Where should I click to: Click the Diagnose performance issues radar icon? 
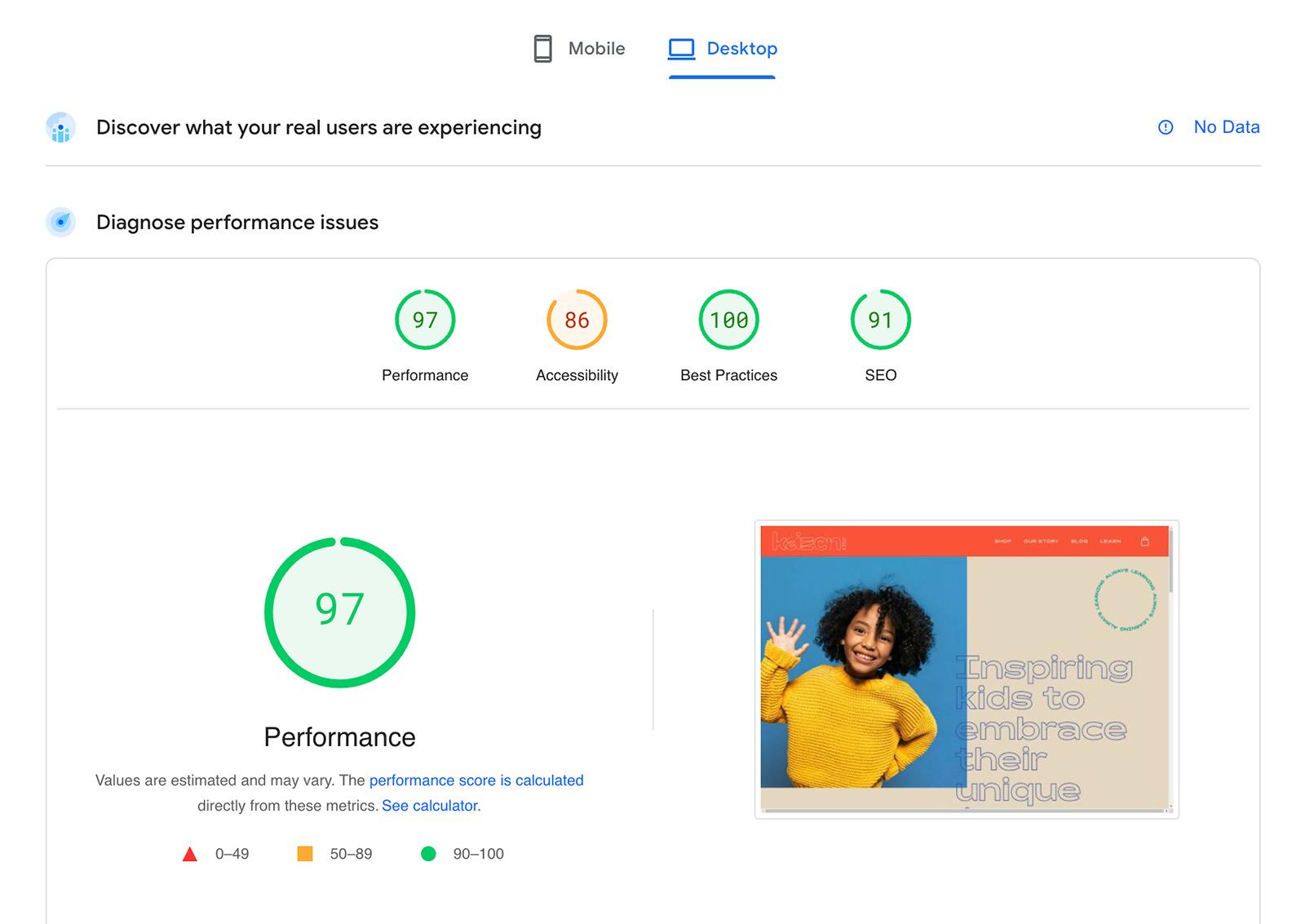61,223
